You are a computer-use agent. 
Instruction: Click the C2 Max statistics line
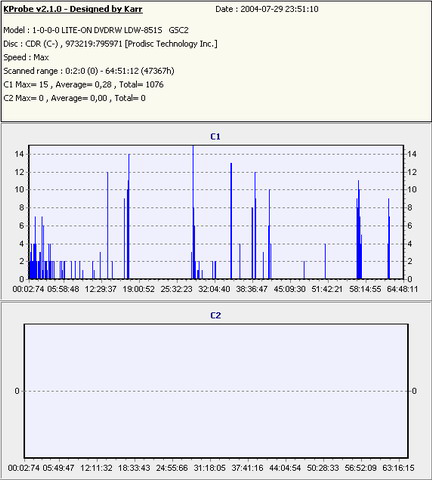(74, 98)
